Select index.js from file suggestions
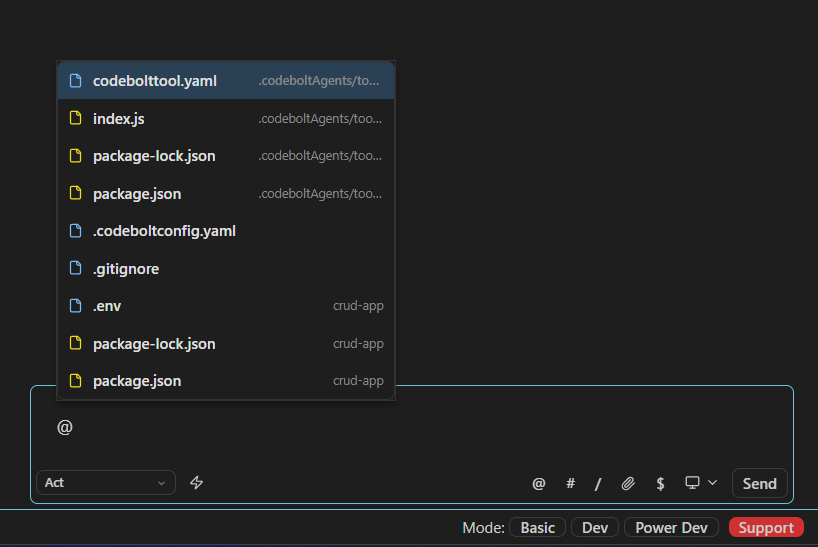 tap(226, 118)
